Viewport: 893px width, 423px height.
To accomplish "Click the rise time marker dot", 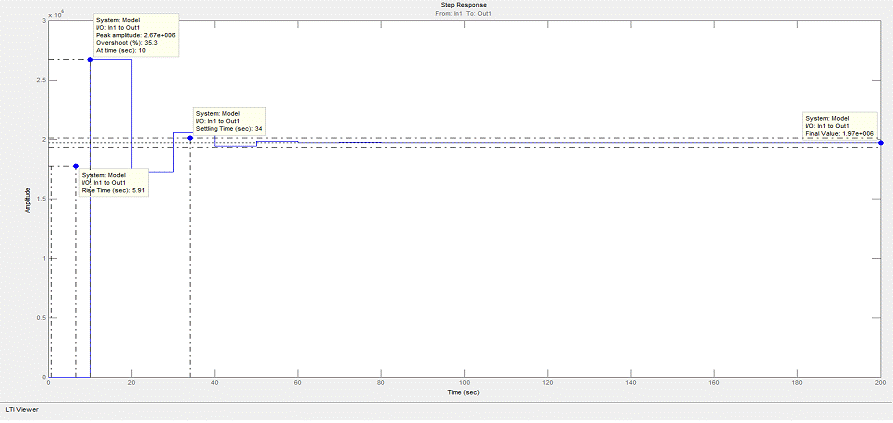I will 76,166.
